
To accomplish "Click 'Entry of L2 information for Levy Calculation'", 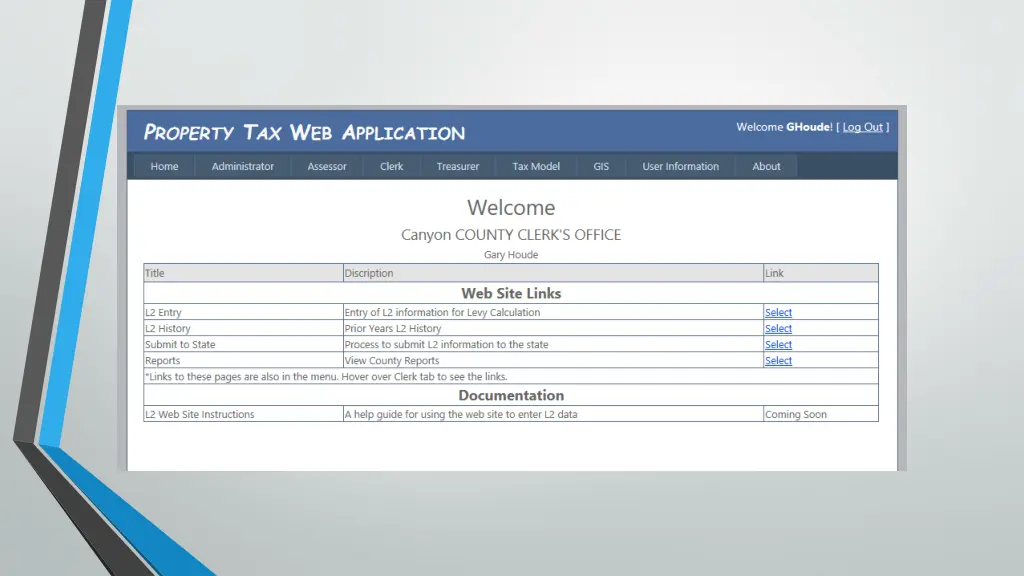I will pos(442,312).
